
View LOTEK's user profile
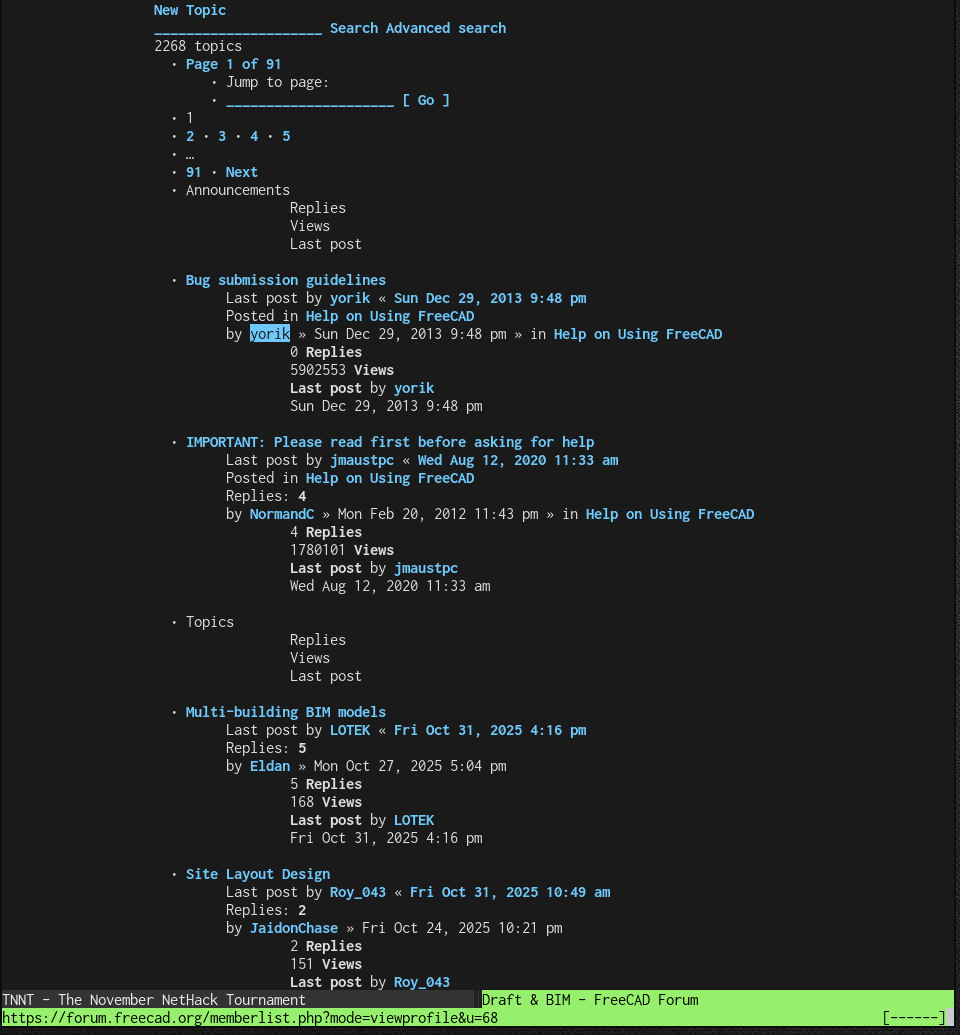point(350,729)
